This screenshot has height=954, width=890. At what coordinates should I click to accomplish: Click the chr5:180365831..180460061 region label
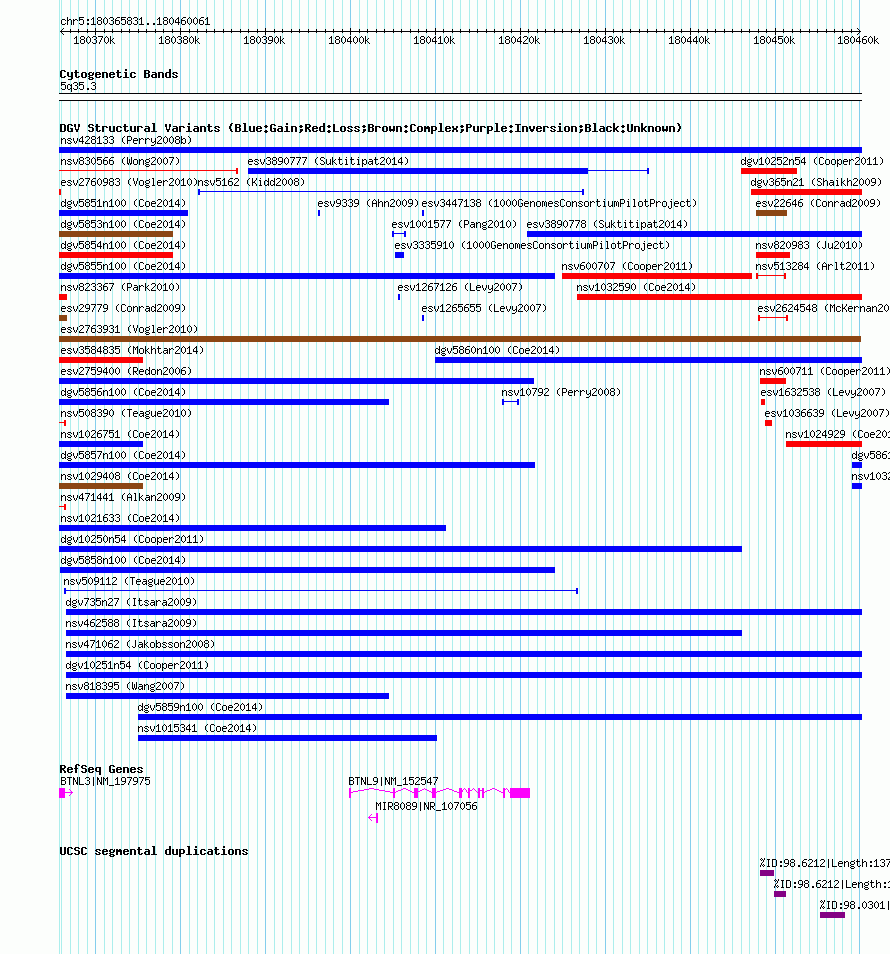coord(135,21)
